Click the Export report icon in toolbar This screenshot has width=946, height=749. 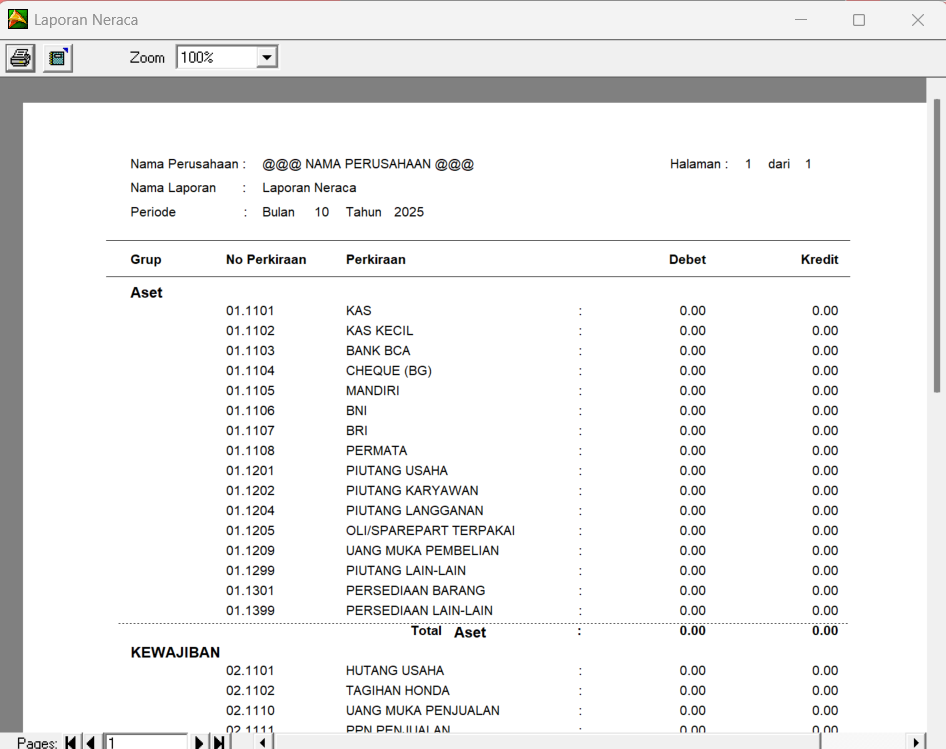(58, 58)
